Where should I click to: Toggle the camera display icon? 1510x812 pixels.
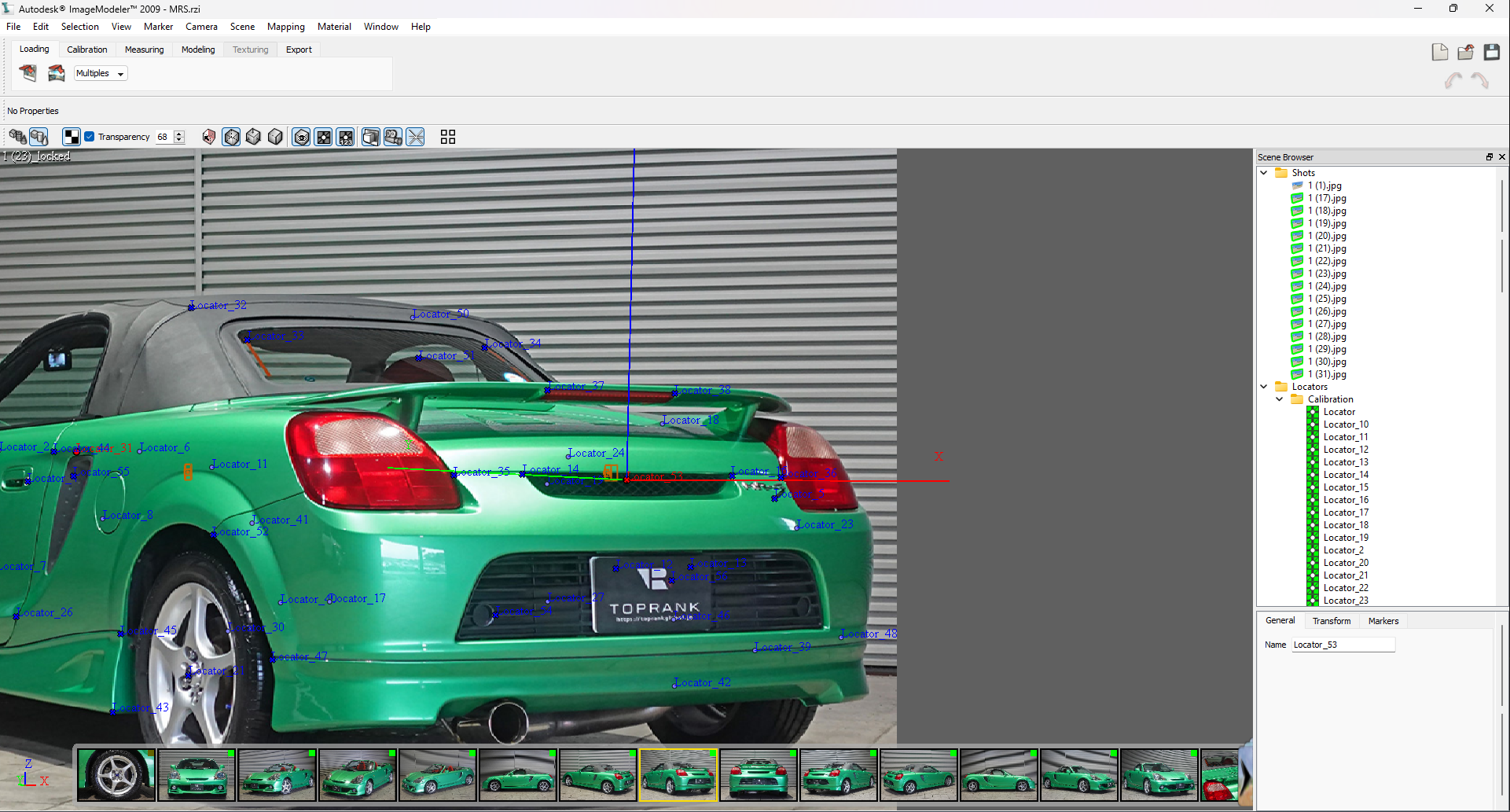pyautogui.click(x=393, y=137)
